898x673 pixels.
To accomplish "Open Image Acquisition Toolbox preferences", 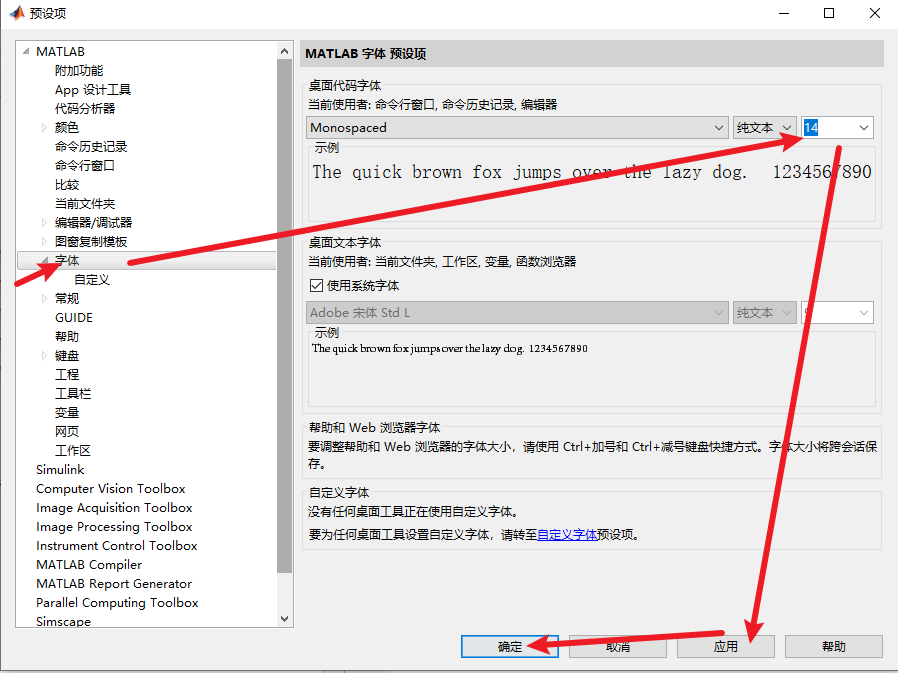I will (114, 507).
